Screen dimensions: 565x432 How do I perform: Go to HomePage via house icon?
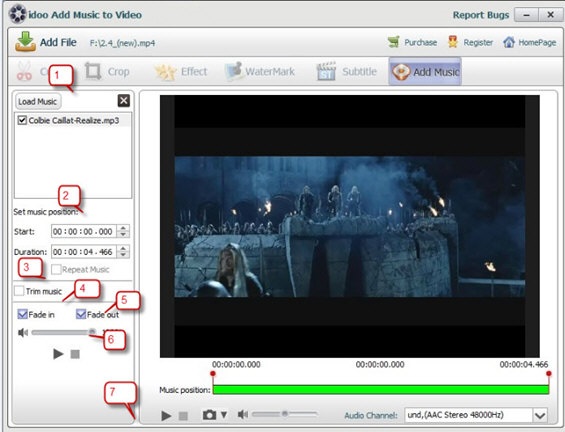pos(509,42)
